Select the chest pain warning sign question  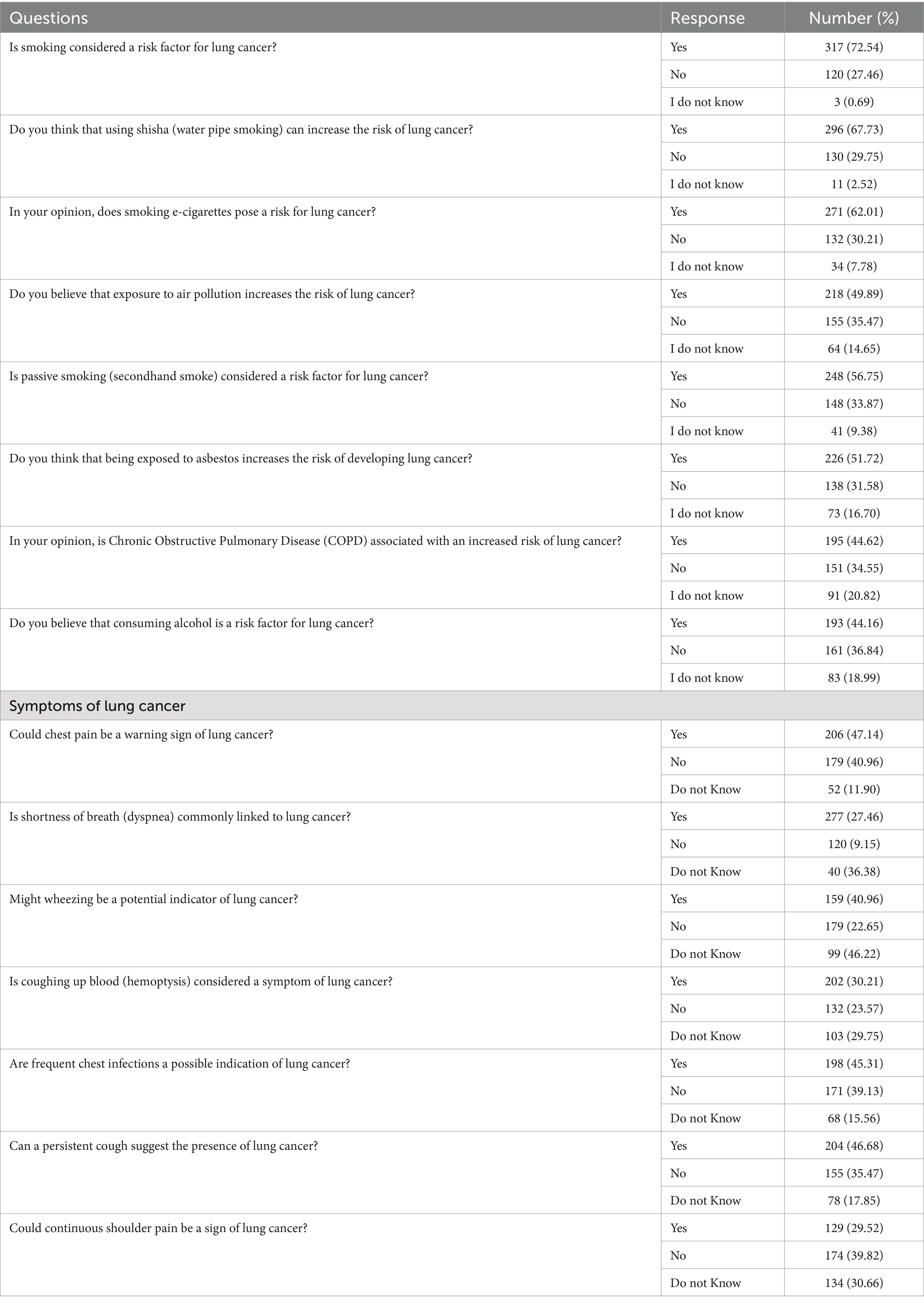coord(141,735)
